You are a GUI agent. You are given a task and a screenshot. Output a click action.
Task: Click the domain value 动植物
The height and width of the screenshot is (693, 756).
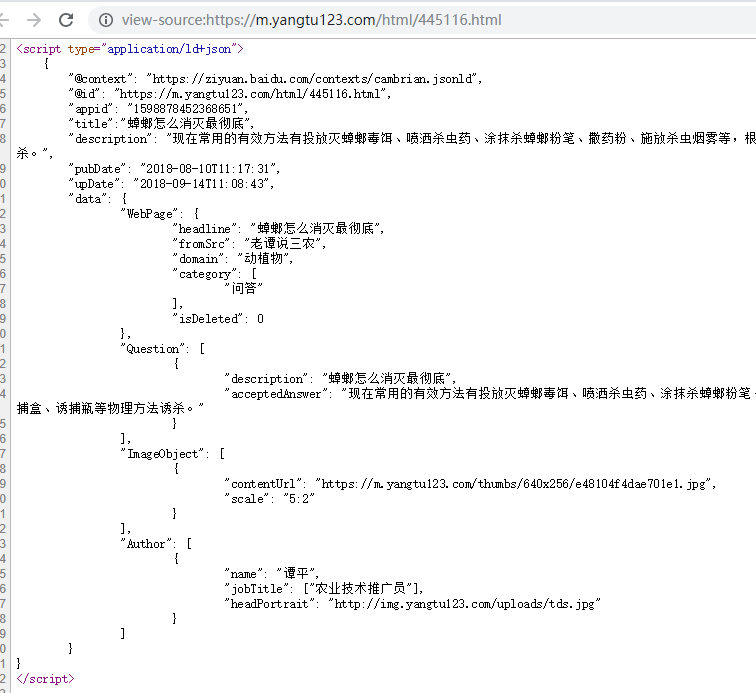[263, 258]
